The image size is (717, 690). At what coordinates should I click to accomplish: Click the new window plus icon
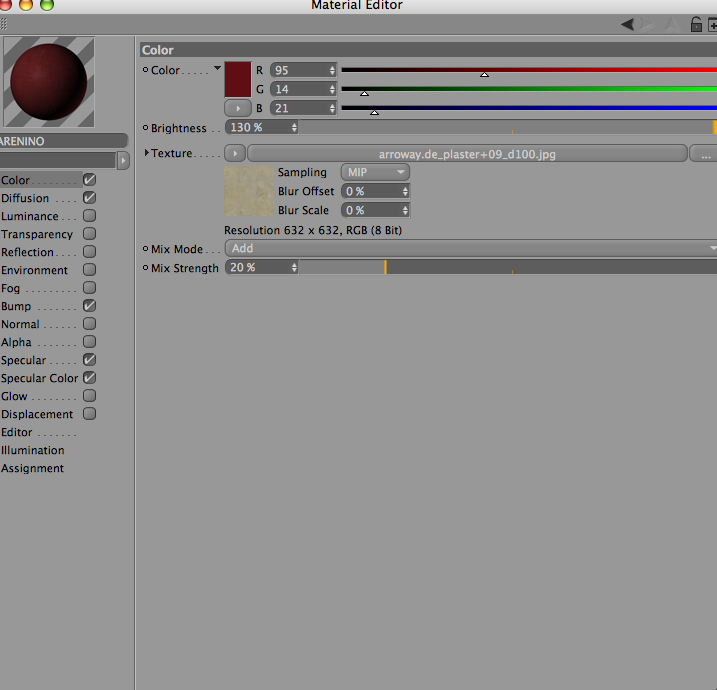click(712, 25)
